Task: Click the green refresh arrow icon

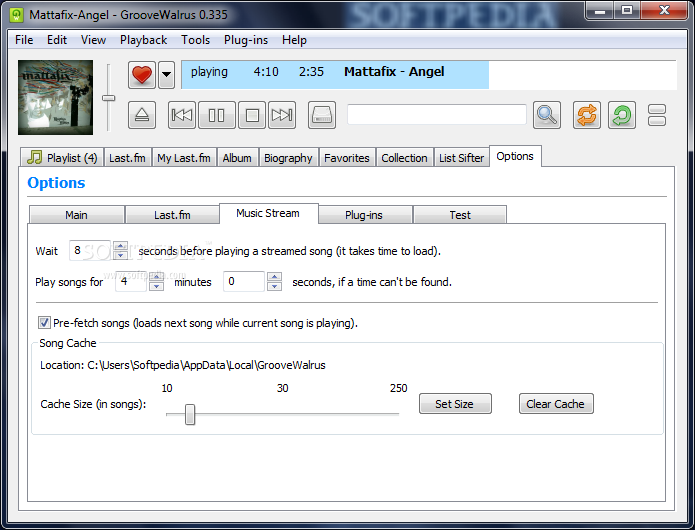Action: (x=622, y=115)
